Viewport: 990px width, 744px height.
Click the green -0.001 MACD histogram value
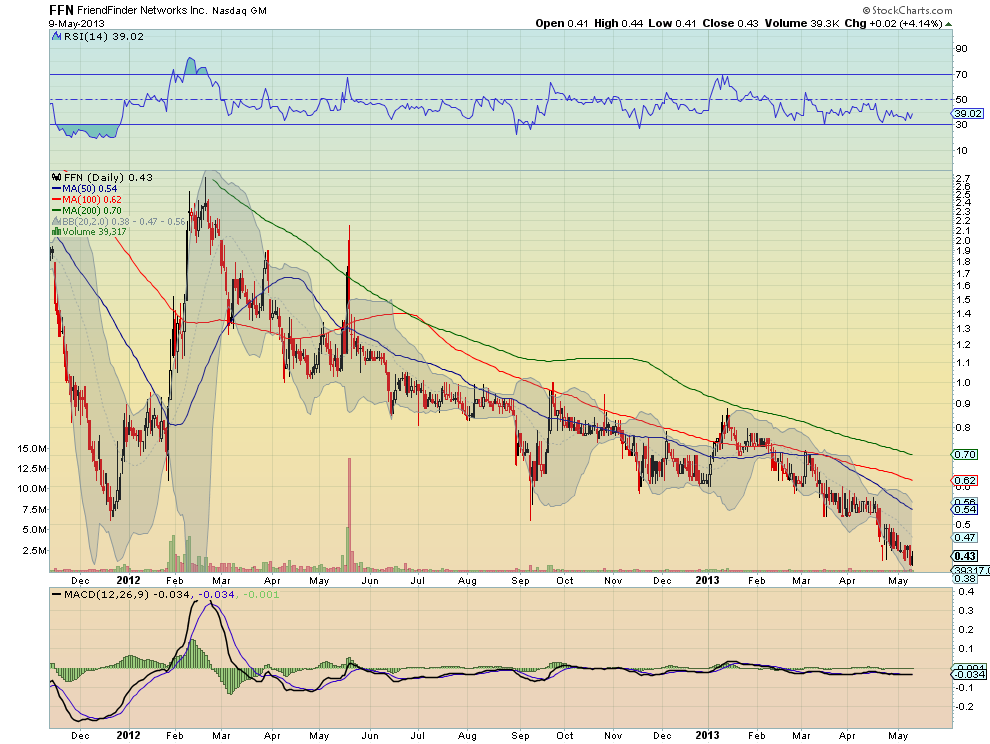(x=261, y=595)
